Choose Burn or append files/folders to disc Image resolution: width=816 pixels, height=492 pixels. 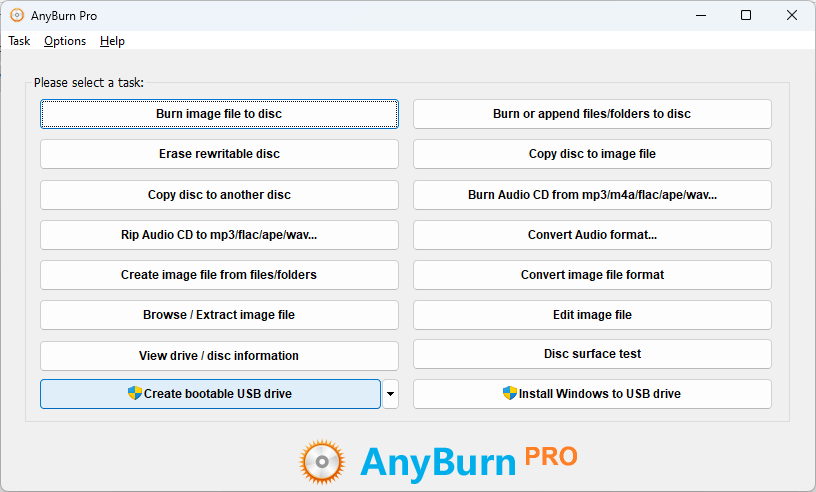592,114
